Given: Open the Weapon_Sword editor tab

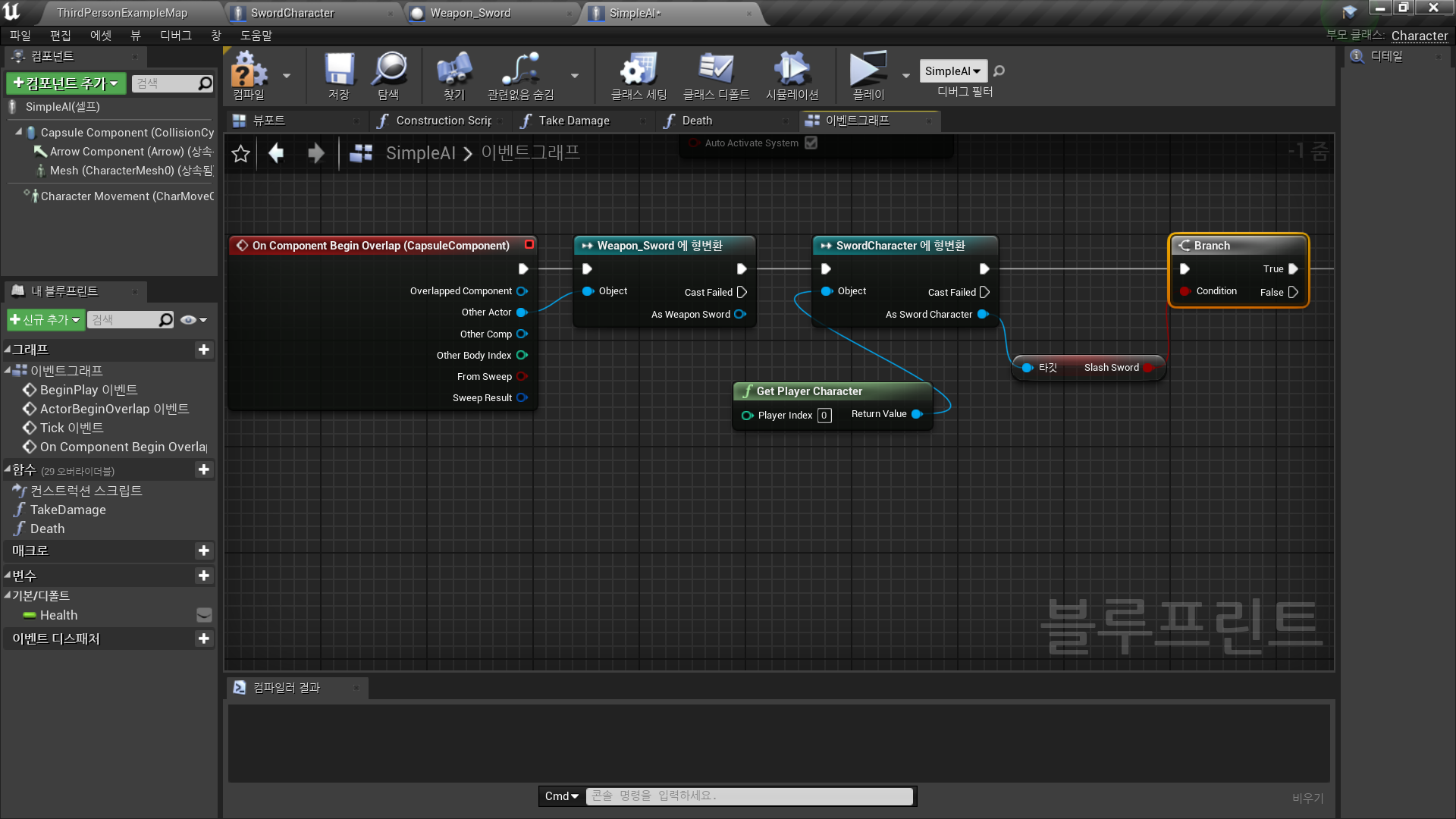Looking at the screenshot, I should click(x=470, y=13).
